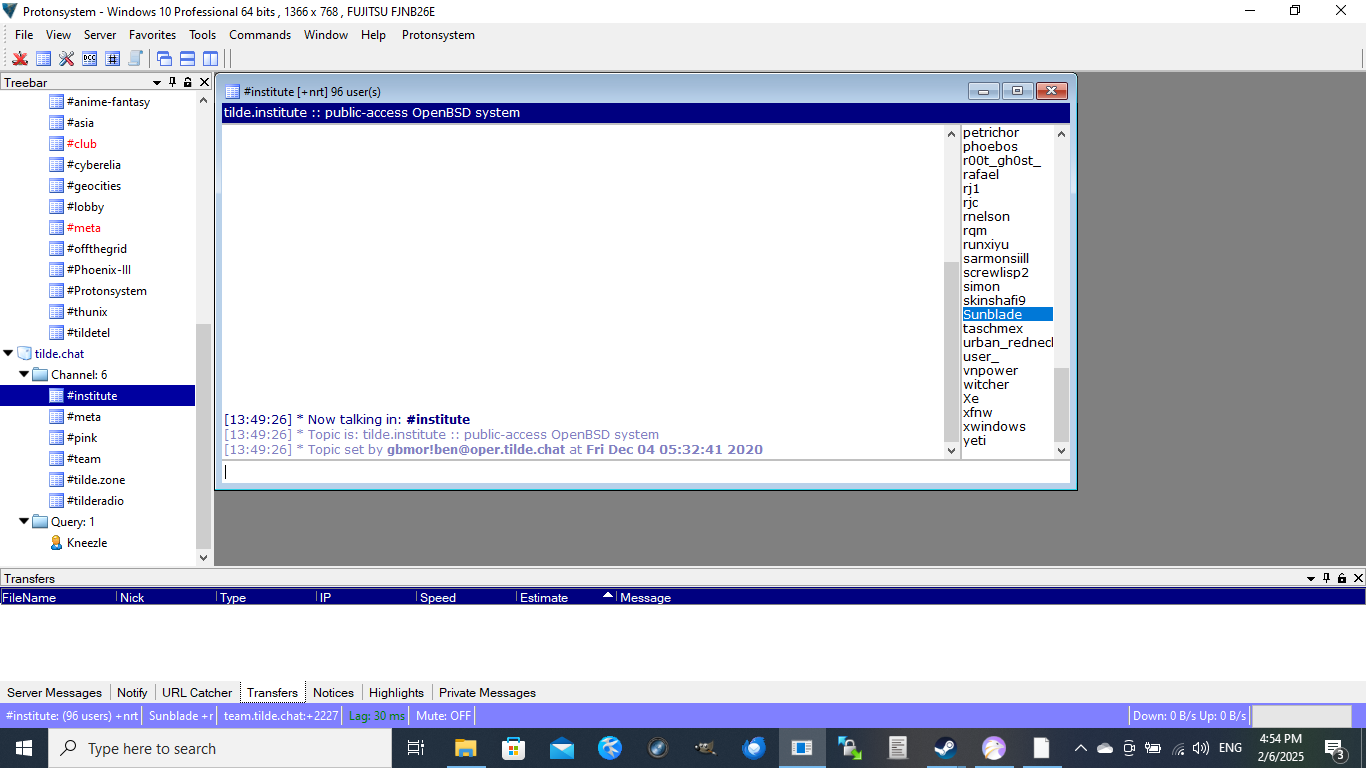Open Thunderbird from the taskbar
The image size is (1366, 768).
click(x=754, y=748)
